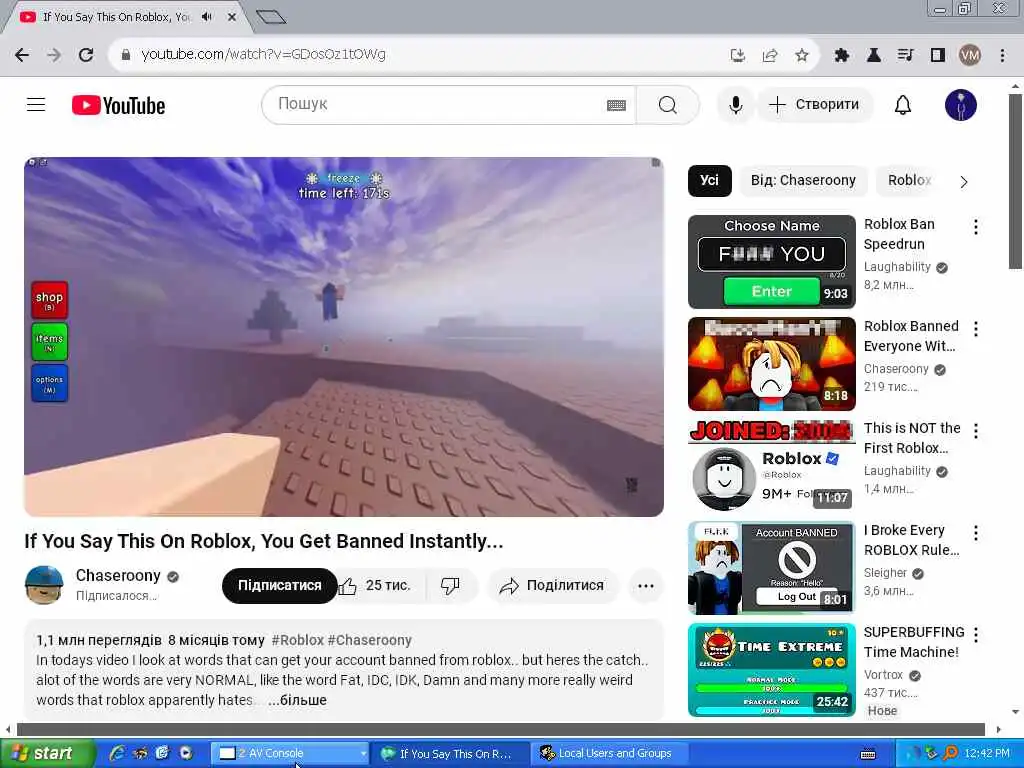Mute the tab using speaker icon
The width and height of the screenshot is (1024, 768).
point(207,17)
